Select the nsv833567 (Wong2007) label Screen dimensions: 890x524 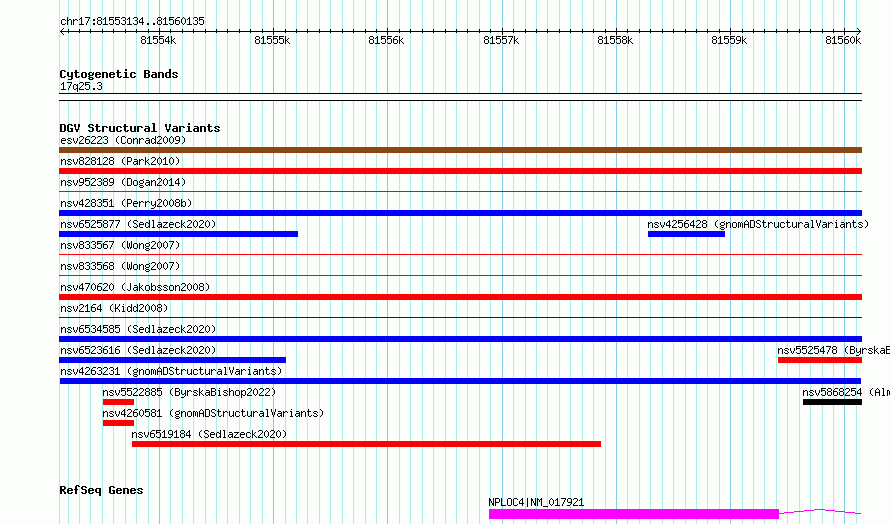coord(120,245)
